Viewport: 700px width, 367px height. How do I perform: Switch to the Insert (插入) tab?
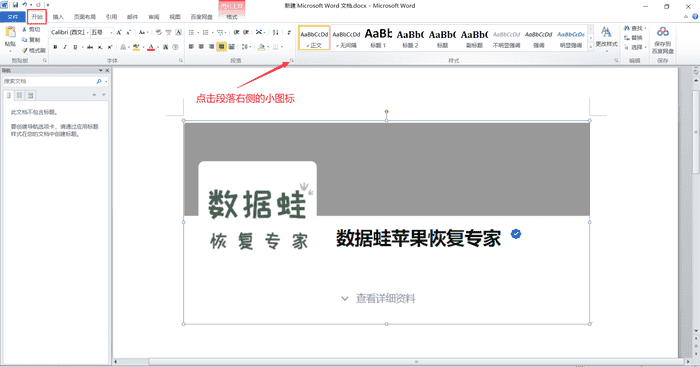(x=58, y=17)
